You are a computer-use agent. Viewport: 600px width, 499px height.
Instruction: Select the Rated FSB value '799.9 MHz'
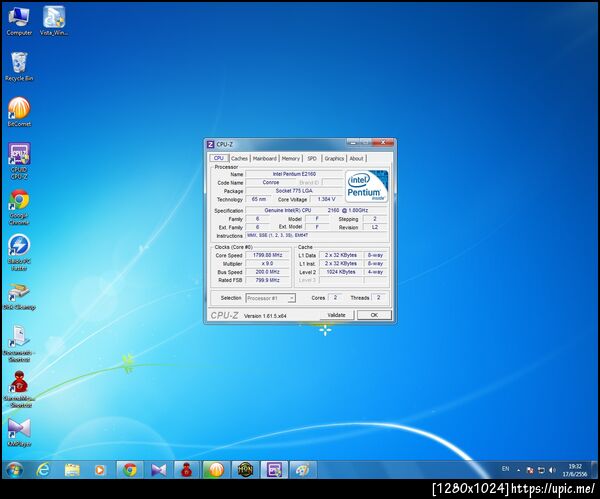(267, 280)
